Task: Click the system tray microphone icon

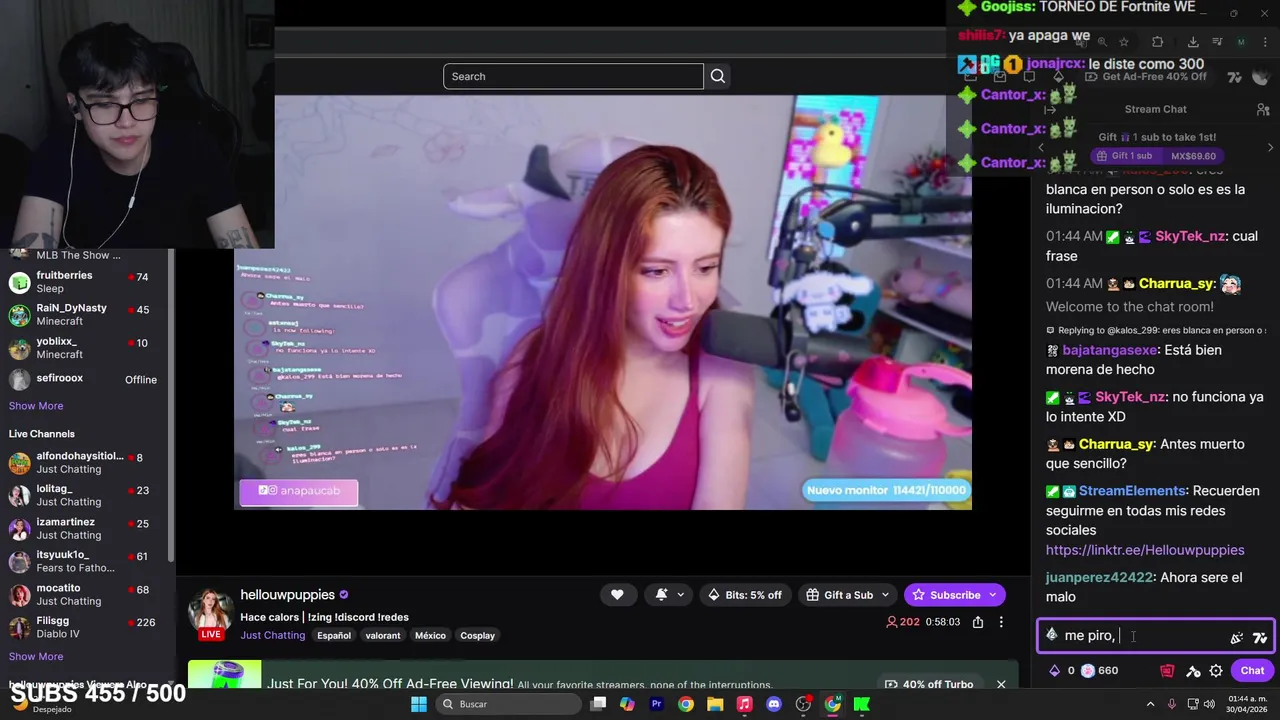Action: pyautogui.click(x=1172, y=704)
